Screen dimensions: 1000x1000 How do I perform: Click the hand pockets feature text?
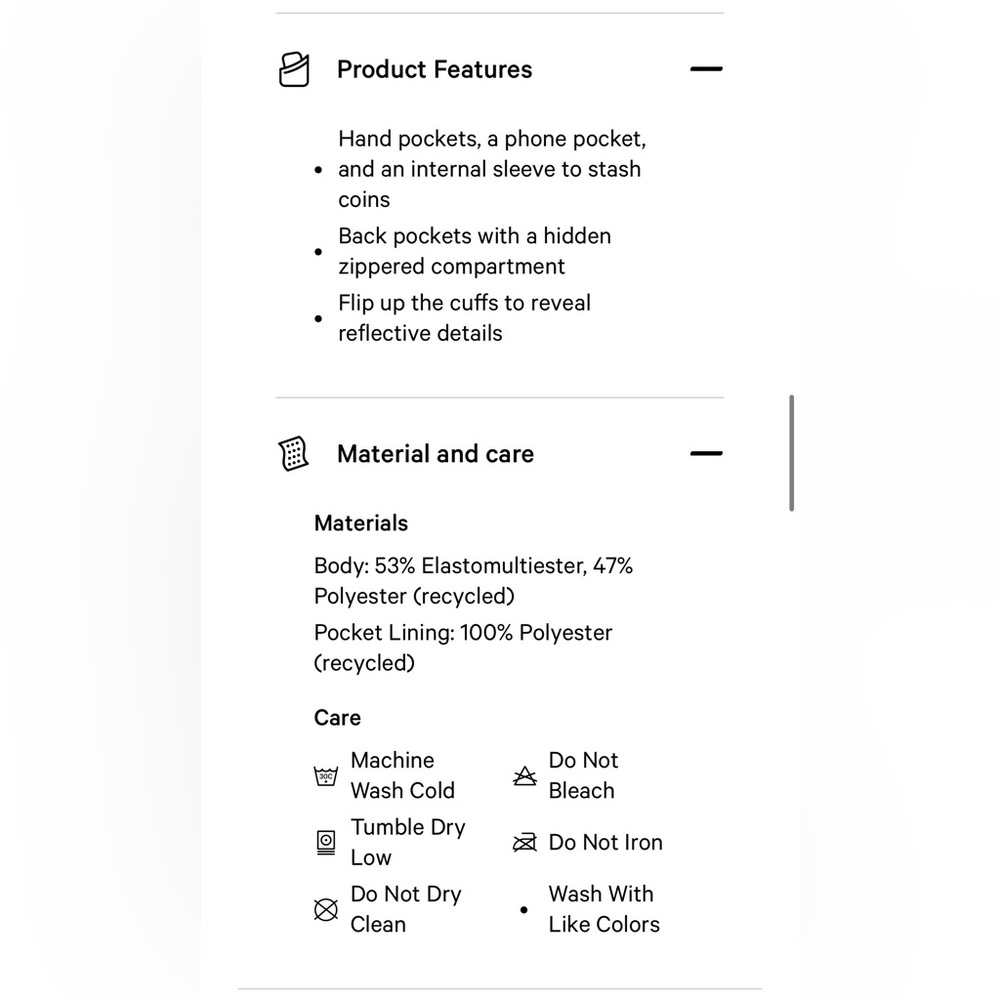(x=492, y=169)
